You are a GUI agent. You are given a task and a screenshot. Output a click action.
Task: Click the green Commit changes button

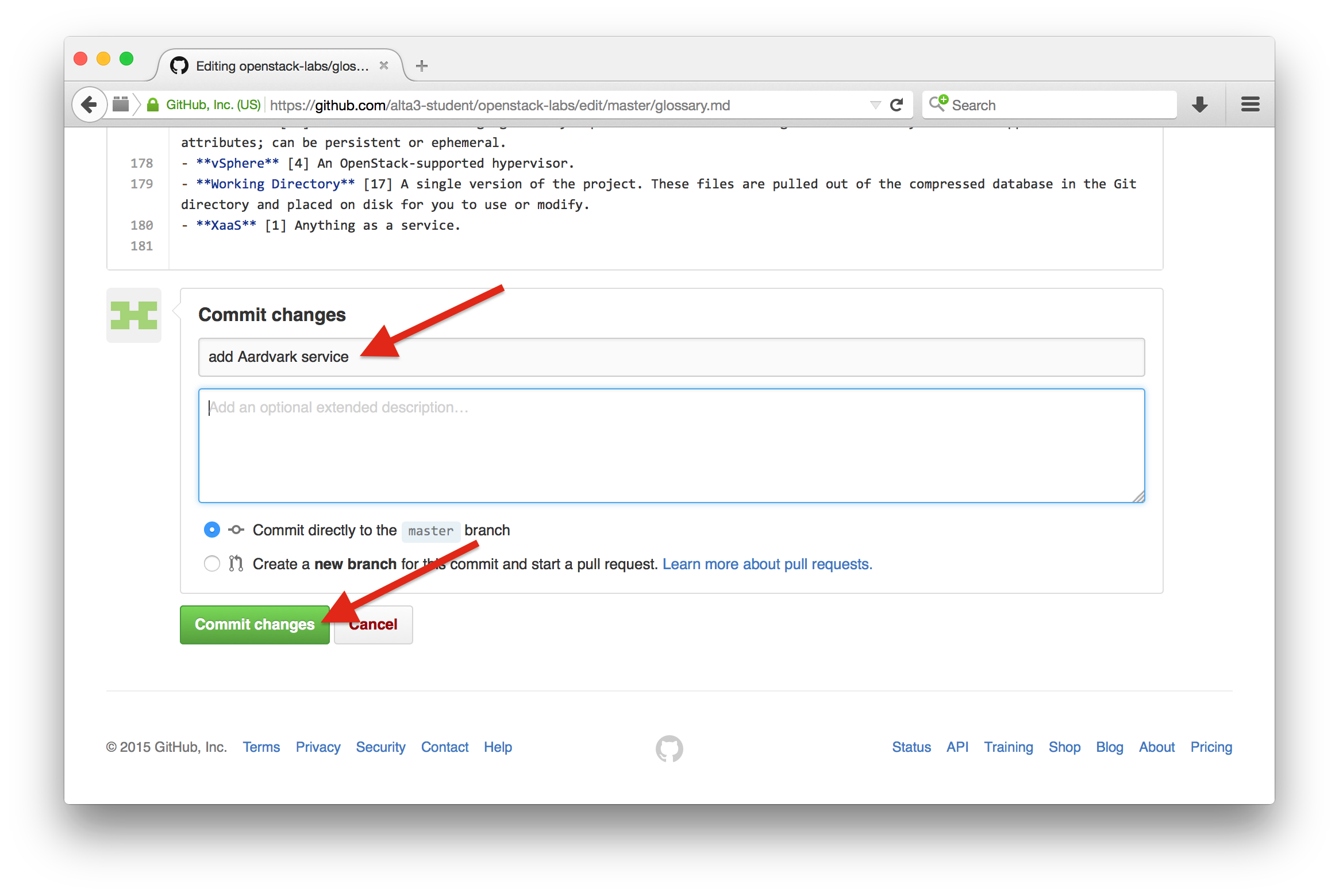(x=254, y=623)
